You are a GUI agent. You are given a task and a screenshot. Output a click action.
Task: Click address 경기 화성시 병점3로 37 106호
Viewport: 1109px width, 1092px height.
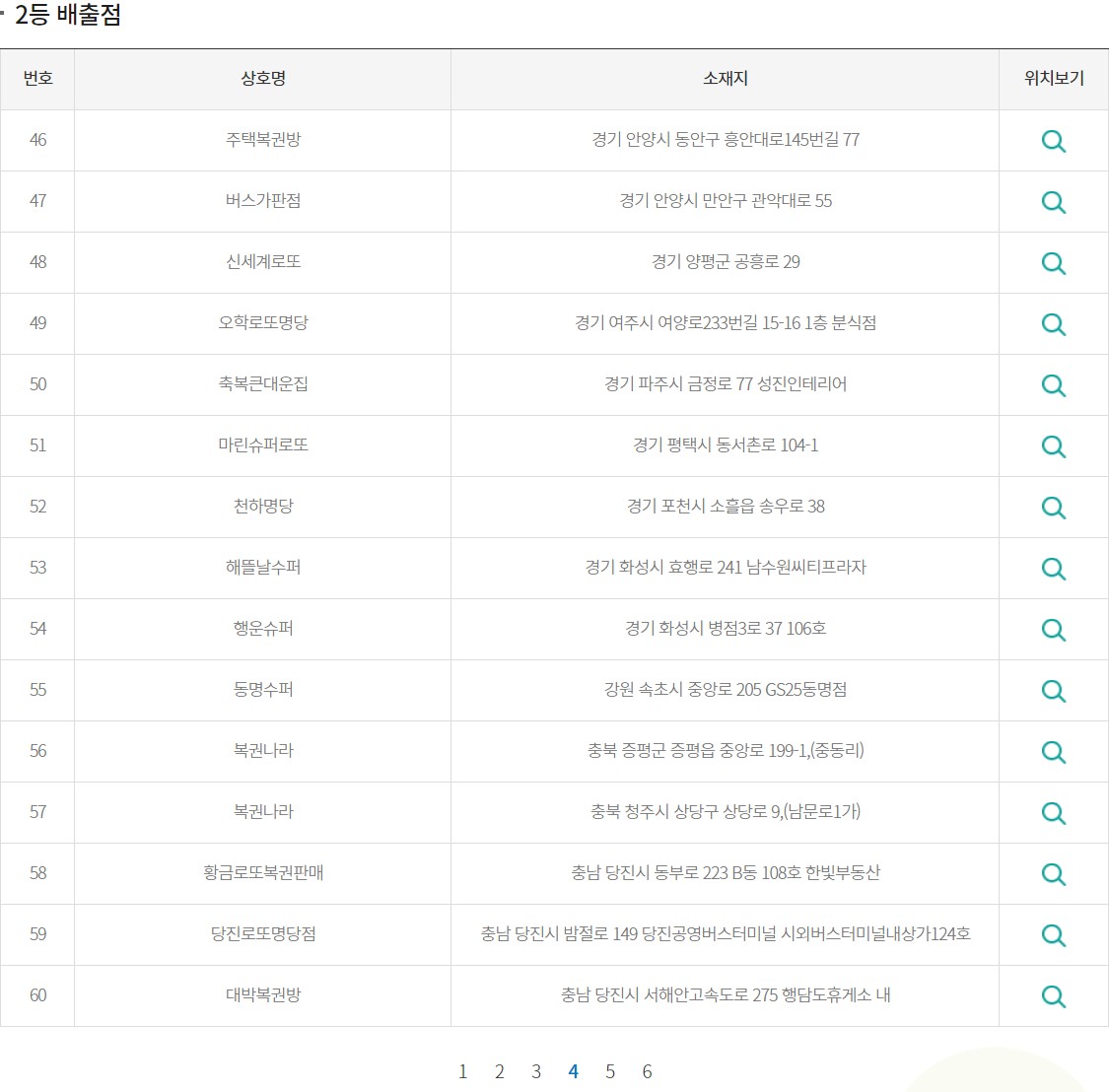[x=726, y=628]
